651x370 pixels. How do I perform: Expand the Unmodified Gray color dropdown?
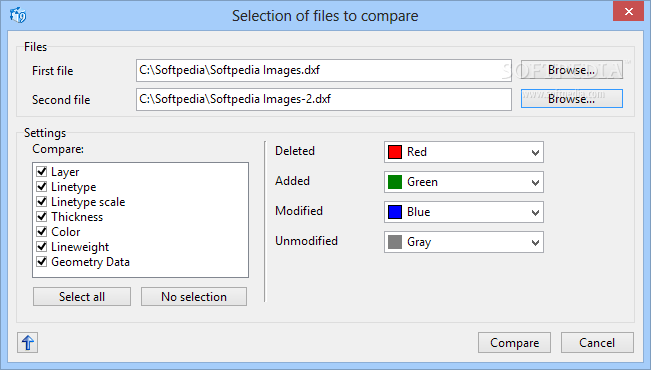pyautogui.click(x=464, y=242)
